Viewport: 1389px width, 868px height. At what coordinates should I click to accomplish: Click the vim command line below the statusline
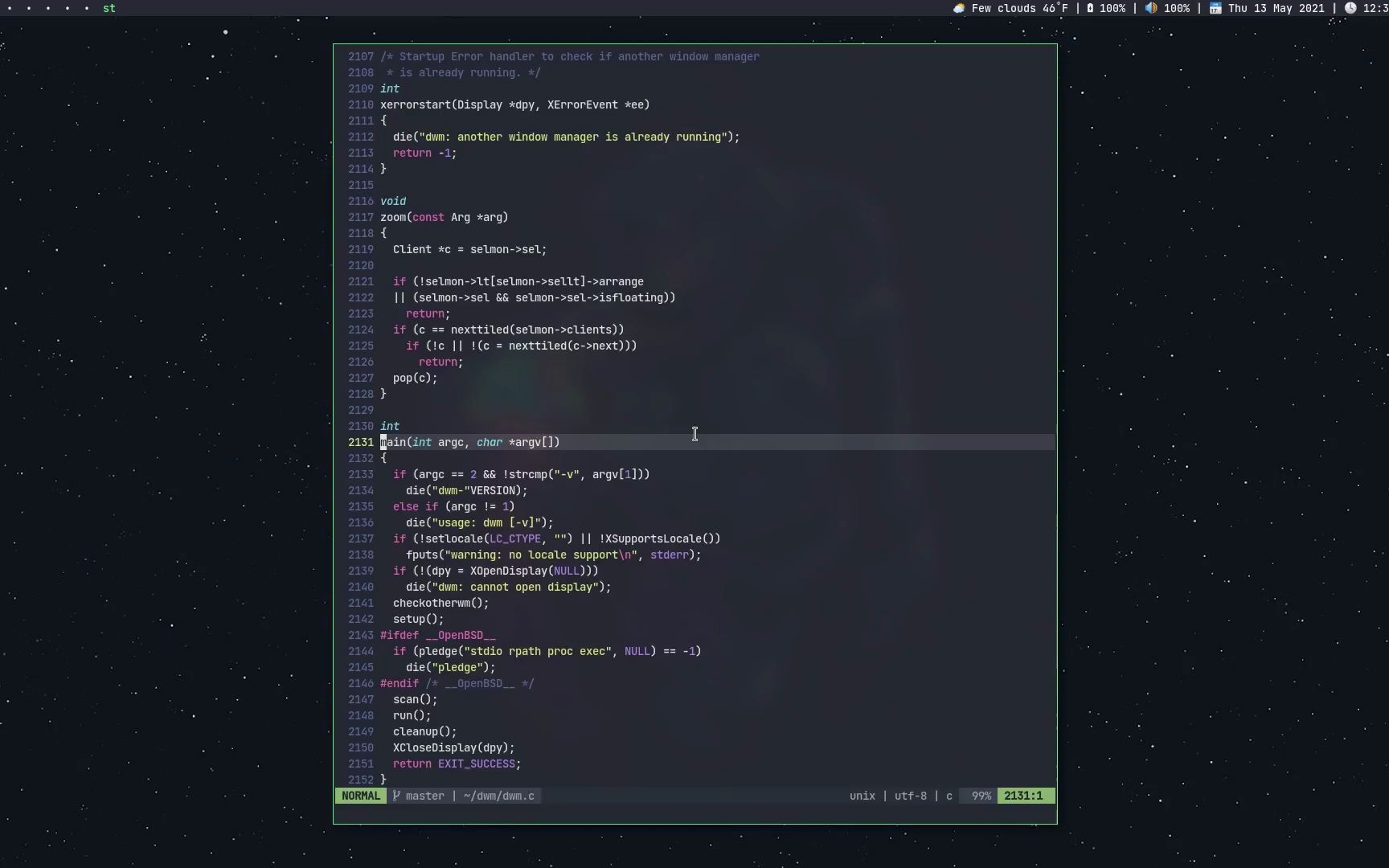pos(695,813)
